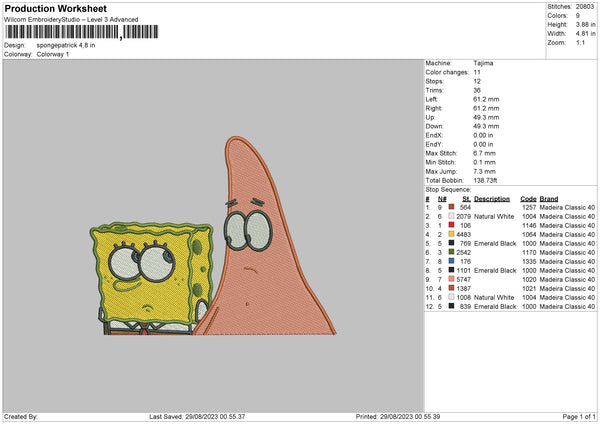Image resolution: width=600 pixels, height=424 pixels.
Task: Click the Stitches value 20803
Action: 585,7
